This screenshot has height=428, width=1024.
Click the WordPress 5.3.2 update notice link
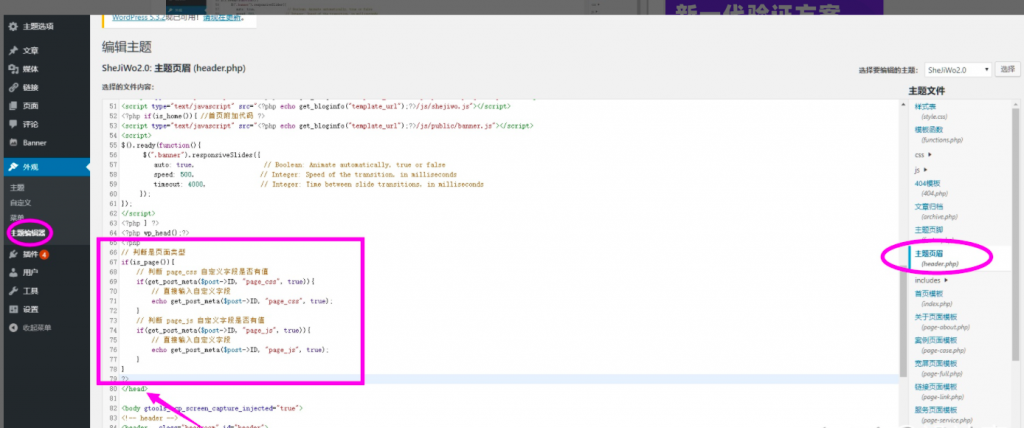tap(139, 18)
